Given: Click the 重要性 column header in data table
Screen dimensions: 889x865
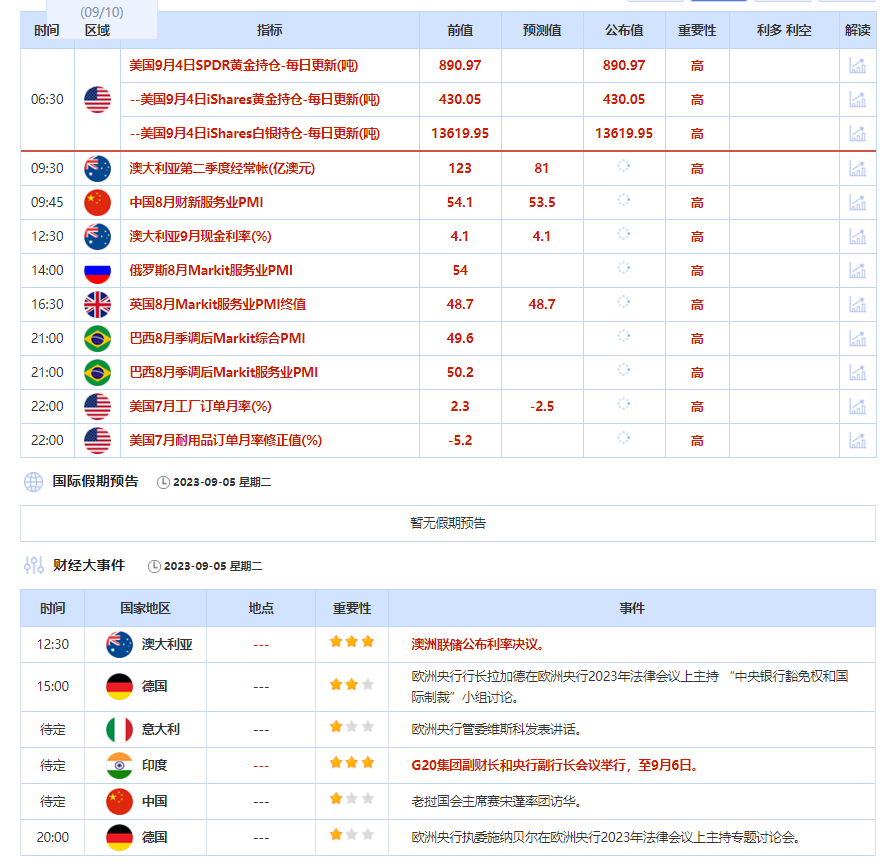Looking at the screenshot, I should point(697,31).
